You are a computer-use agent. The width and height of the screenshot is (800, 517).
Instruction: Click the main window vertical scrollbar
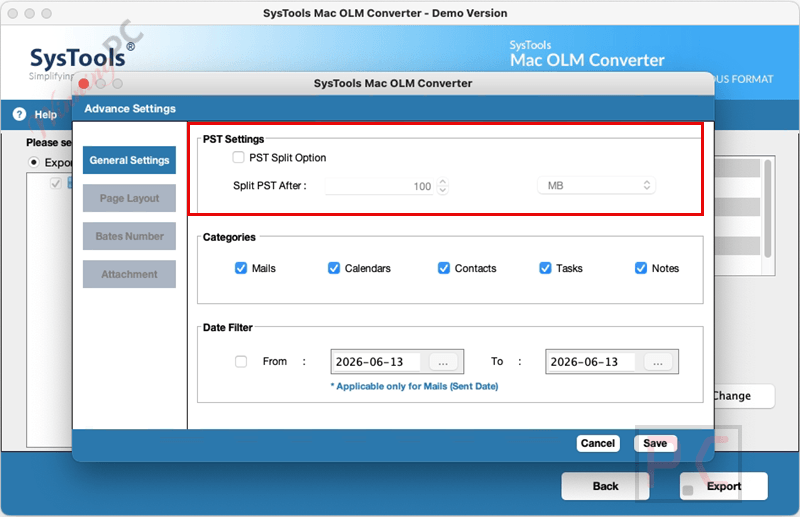coord(767,208)
